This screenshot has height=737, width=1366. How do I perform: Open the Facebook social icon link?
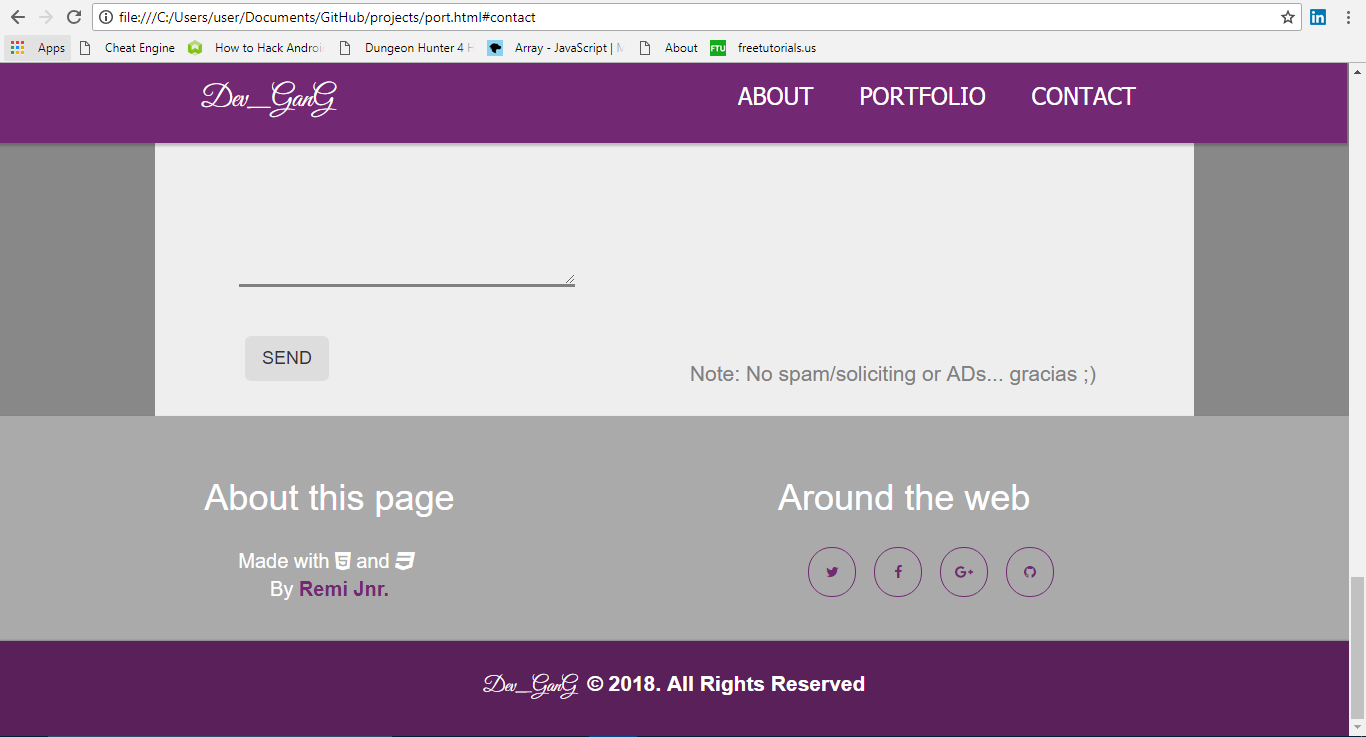pos(898,572)
